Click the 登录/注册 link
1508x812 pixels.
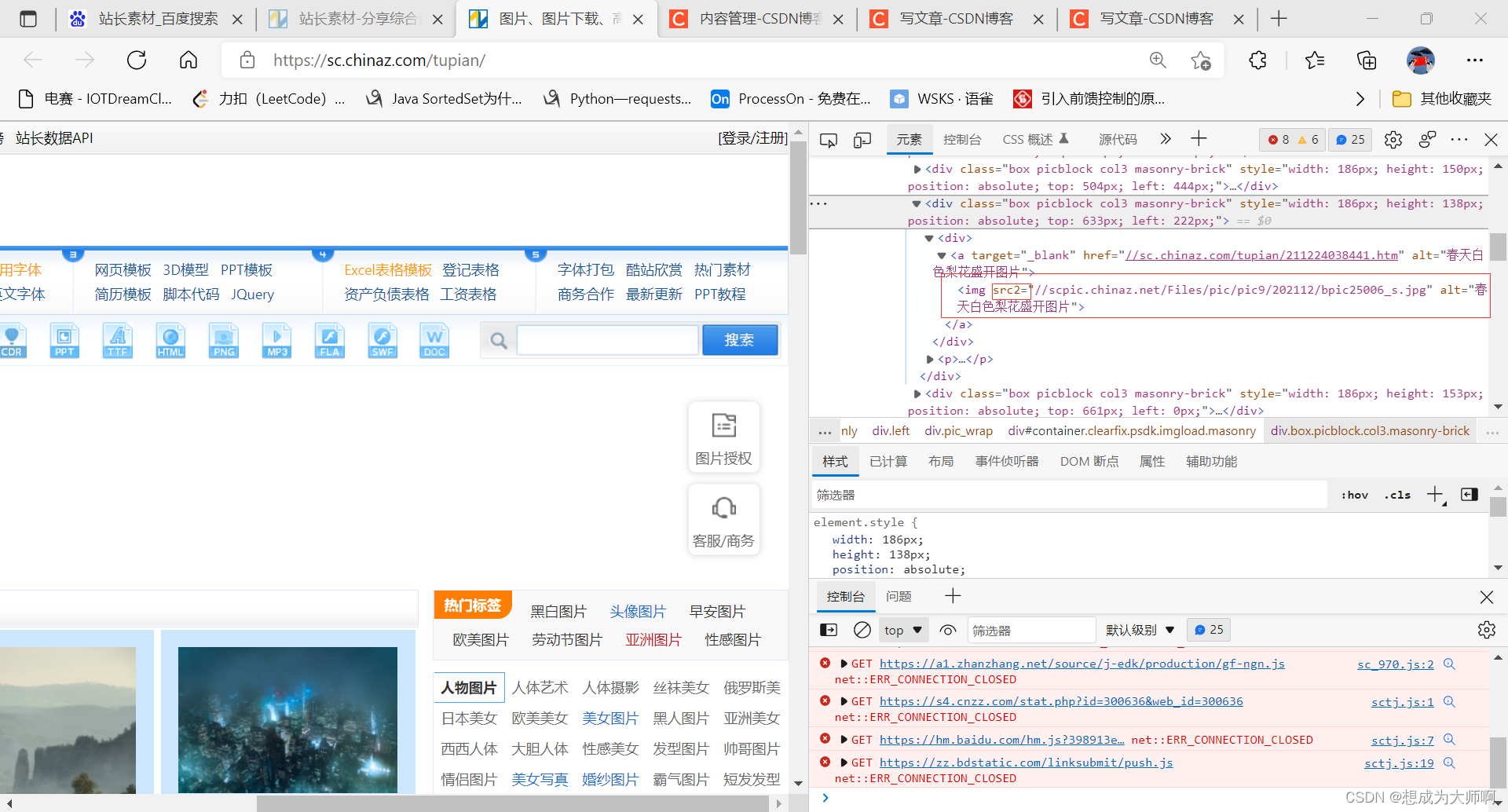[752, 138]
